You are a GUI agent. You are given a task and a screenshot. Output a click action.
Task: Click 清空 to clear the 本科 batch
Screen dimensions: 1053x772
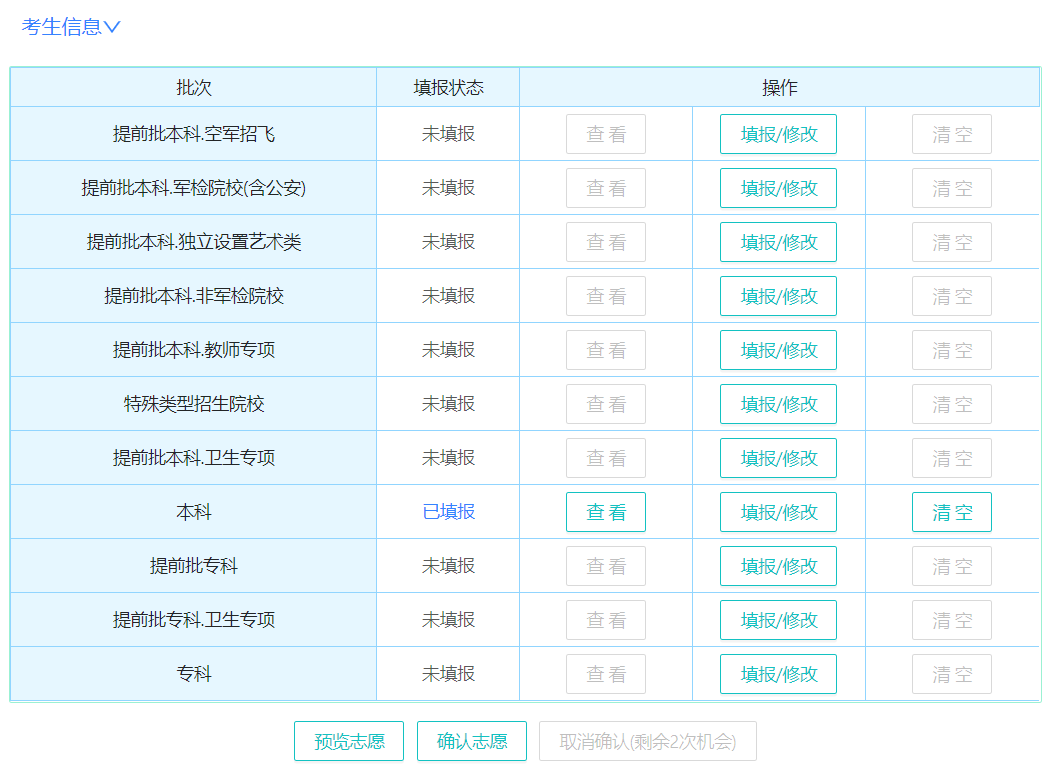click(x=951, y=512)
